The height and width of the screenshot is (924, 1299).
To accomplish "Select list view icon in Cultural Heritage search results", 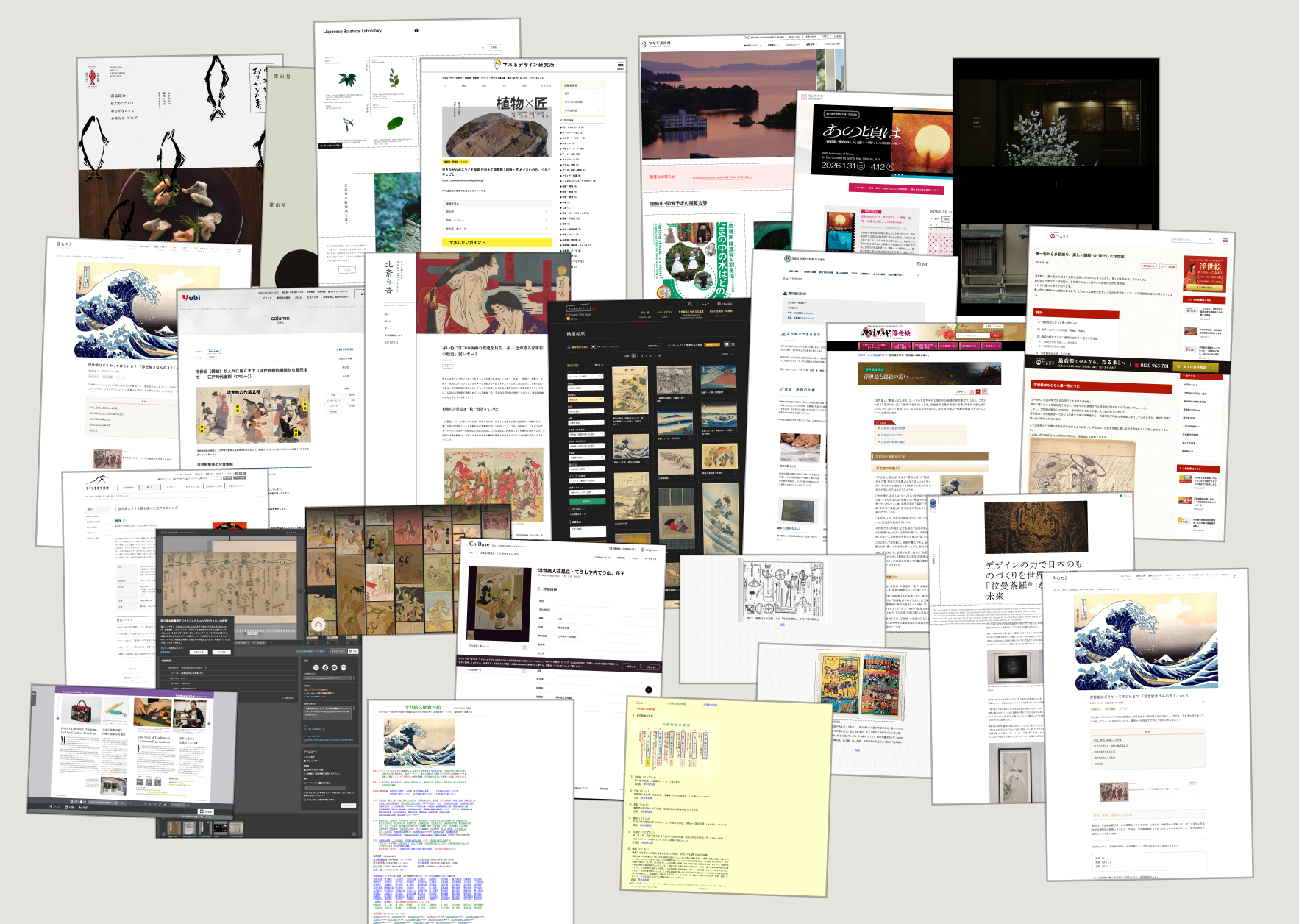I will 733,344.
